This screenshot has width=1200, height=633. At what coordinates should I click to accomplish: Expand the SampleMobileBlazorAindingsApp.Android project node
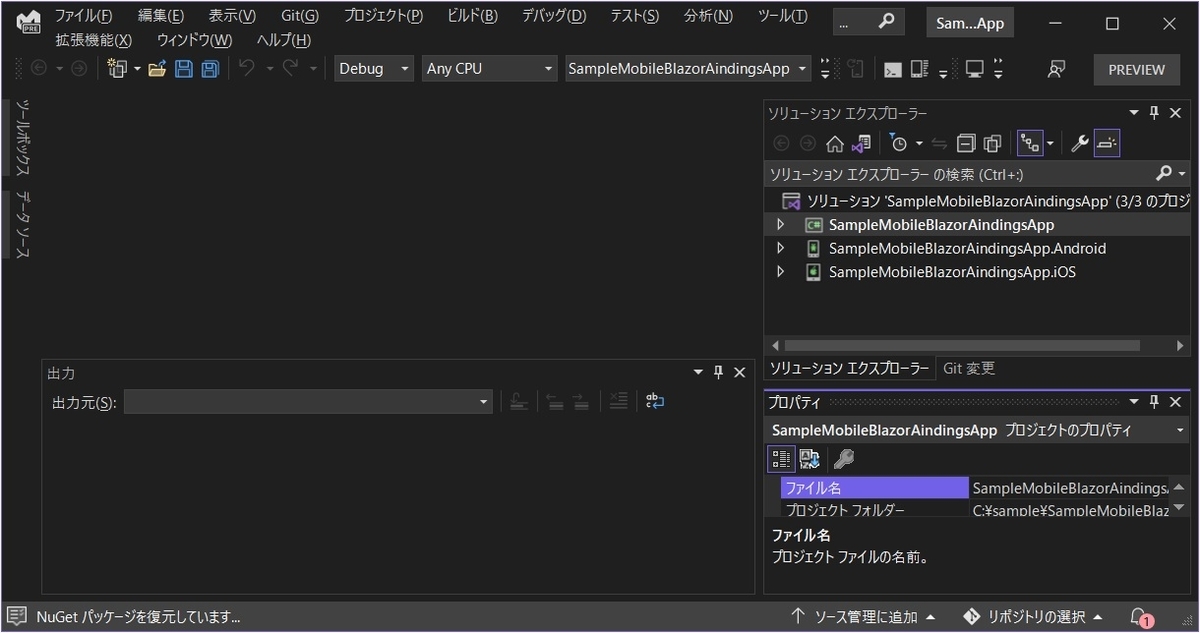(x=781, y=248)
